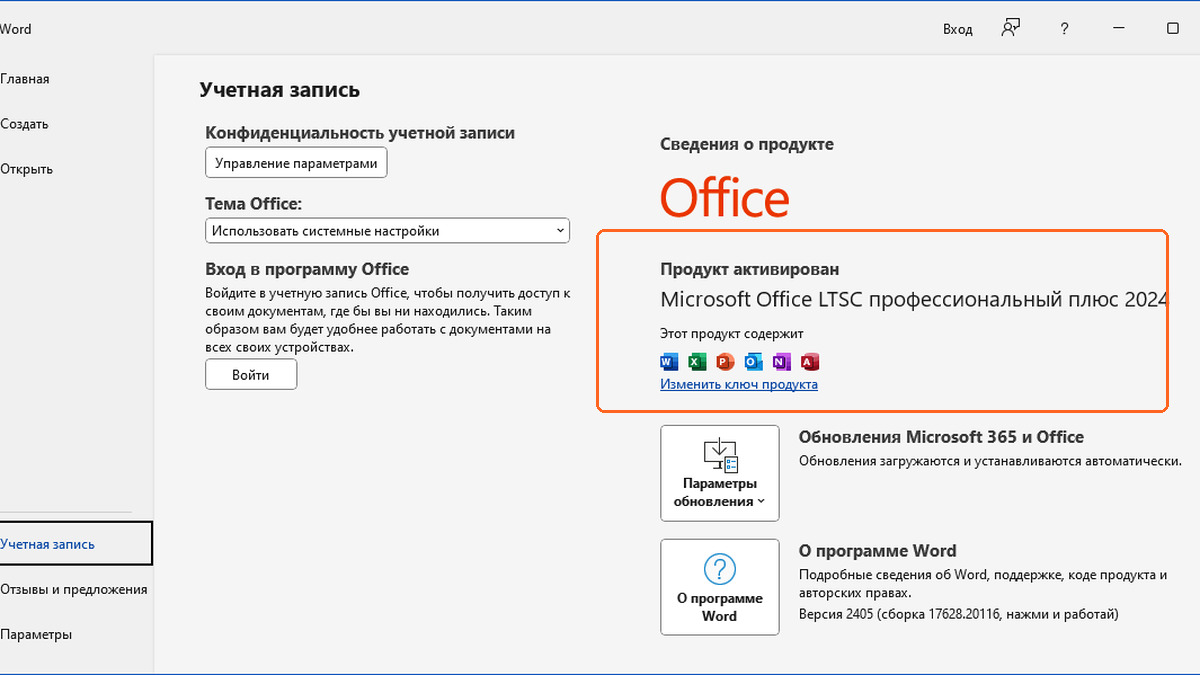The width and height of the screenshot is (1200, 675).
Task: Expand the Тема Office dropdown
Action: pyautogui.click(x=387, y=231)
